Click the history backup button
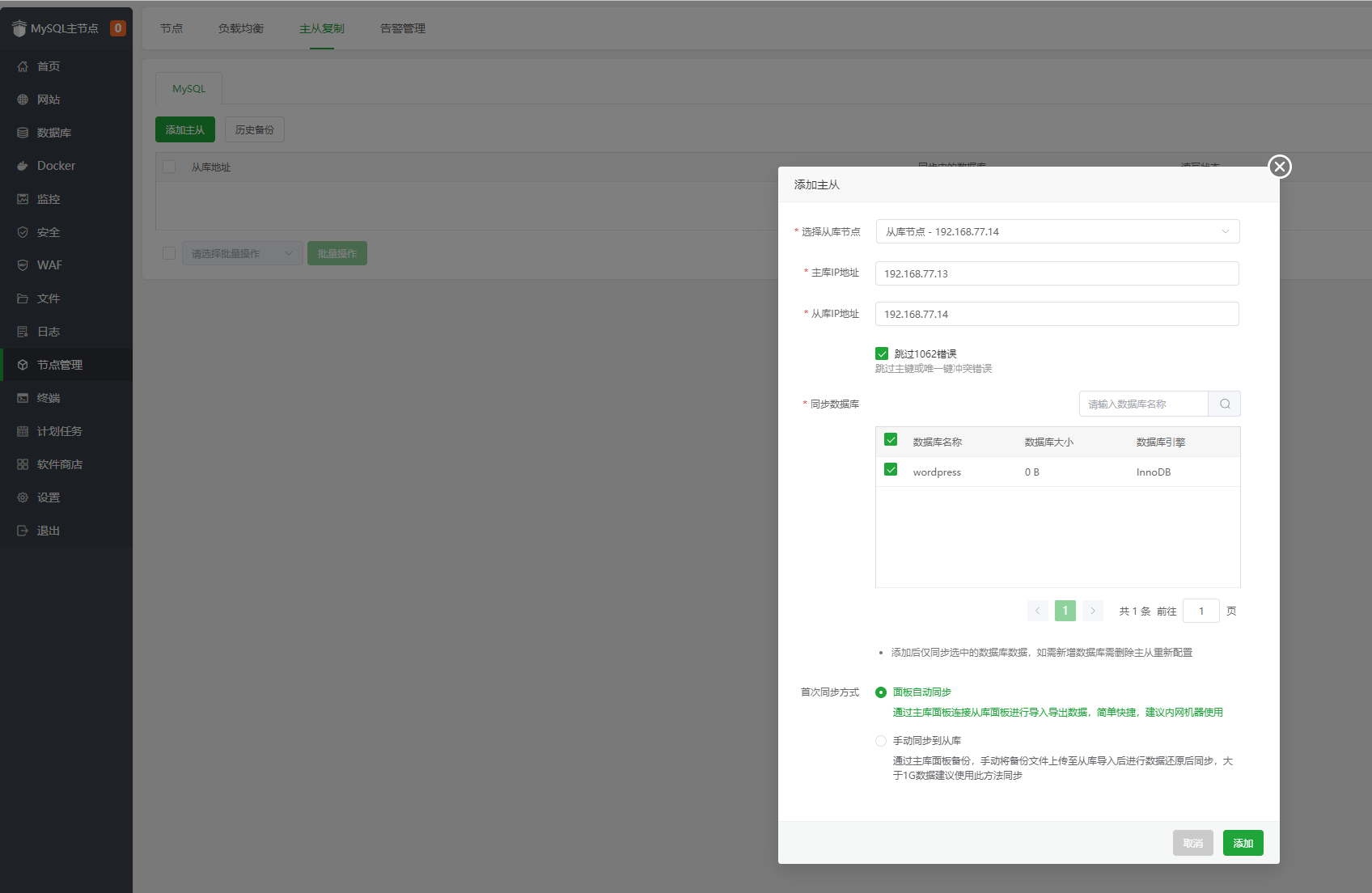 pos(254,129)
